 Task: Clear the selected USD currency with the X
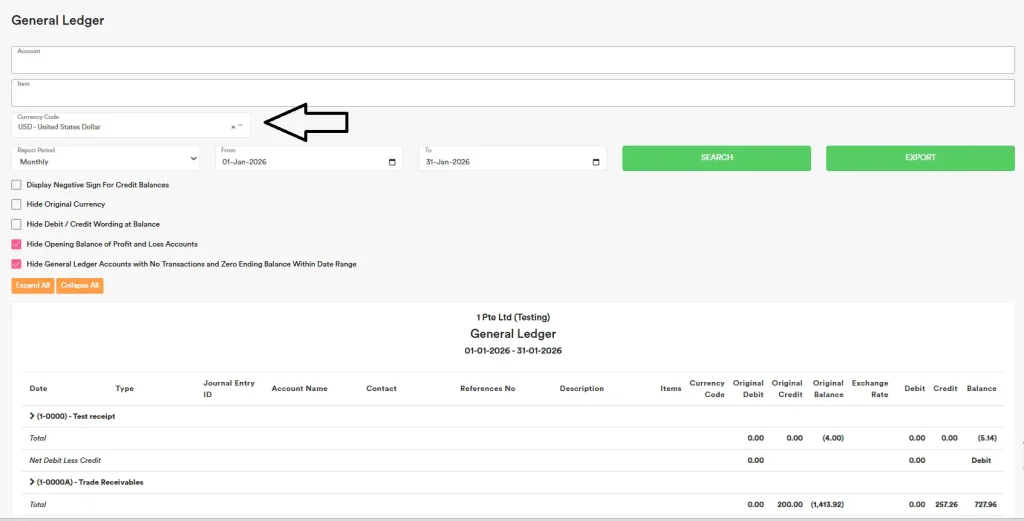(x=232, y=127)
